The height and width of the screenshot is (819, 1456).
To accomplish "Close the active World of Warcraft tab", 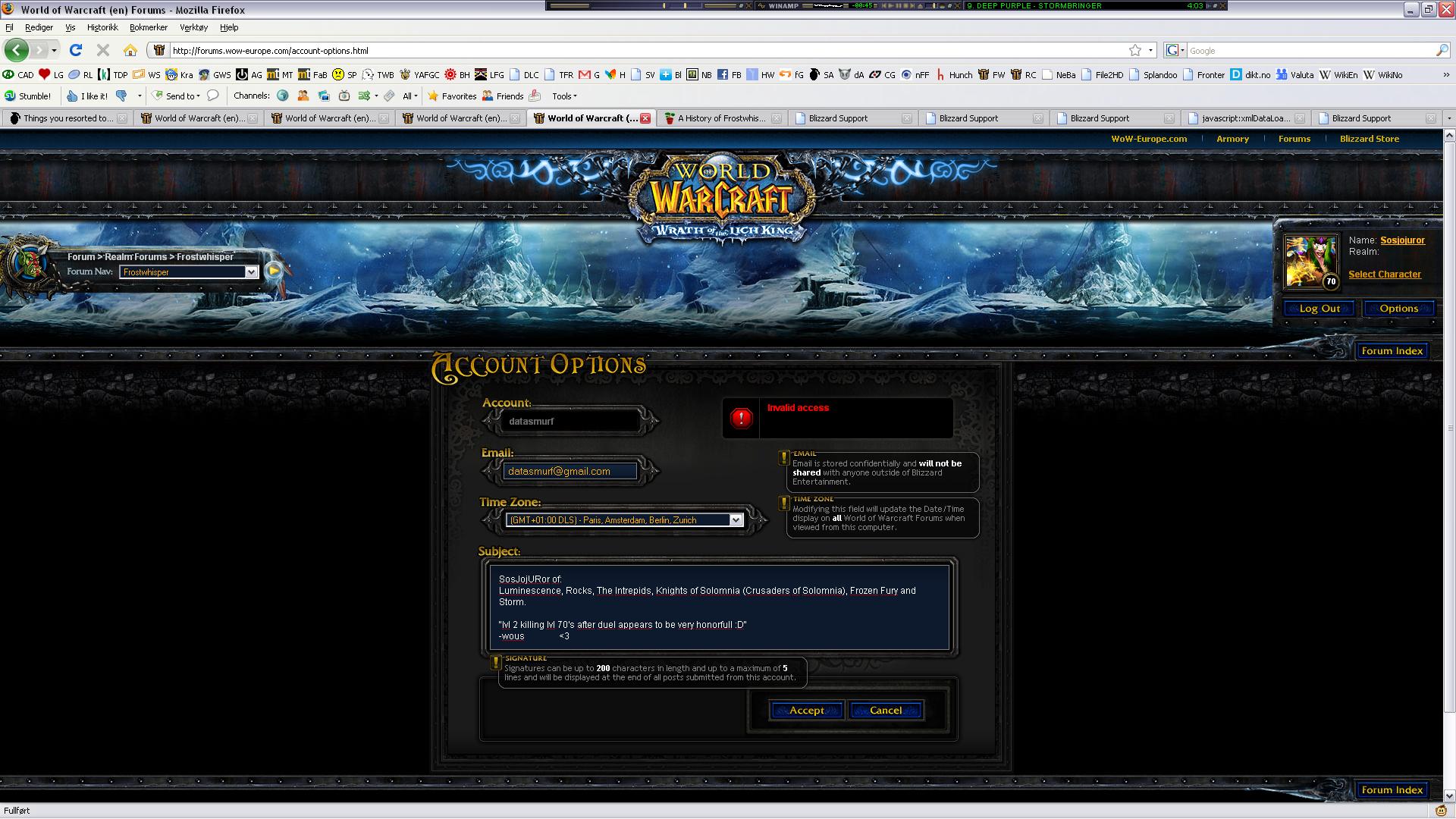I will pos(645,118).
